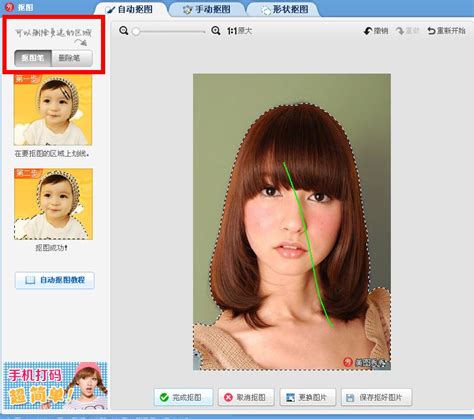The height and width of the screenshot is (419, 474).
Task: Click the zoom in magnifier icon
Action: click(x=216, y=31)
